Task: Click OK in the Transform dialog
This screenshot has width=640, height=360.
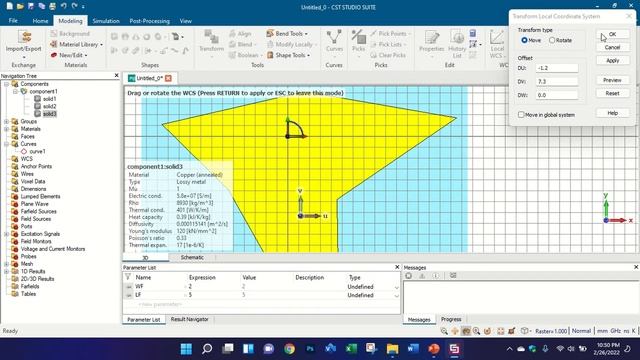Action: pyautogui.click(x=612, y=35)
